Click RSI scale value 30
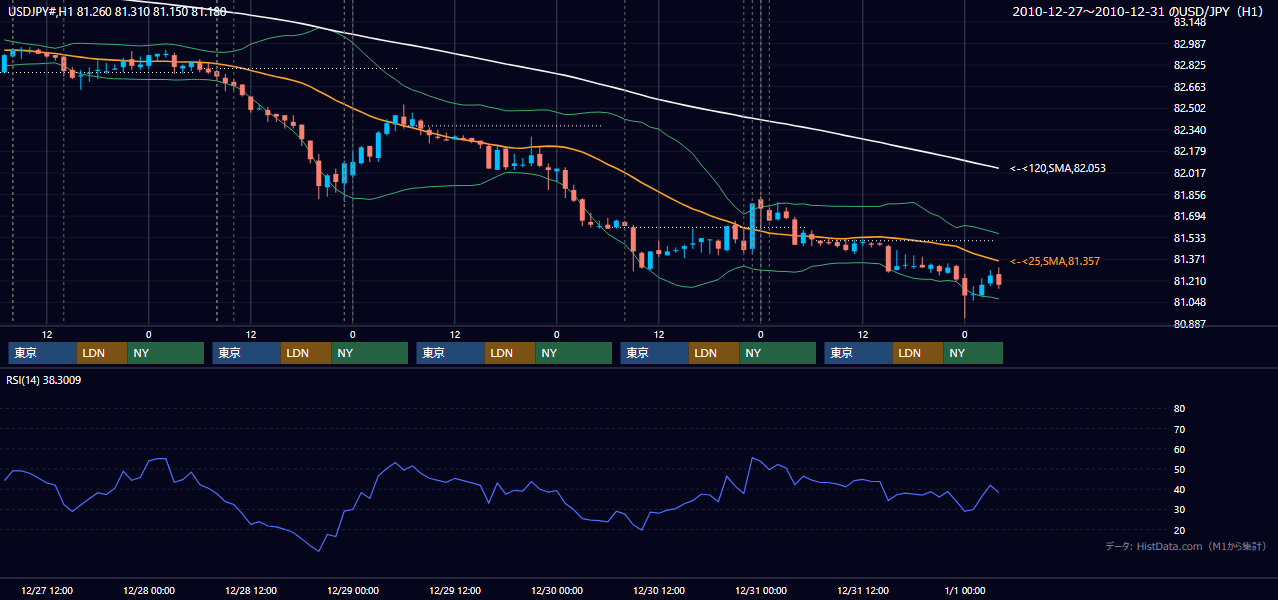The image size is (1278, 600). click(x=1179, y=510)
